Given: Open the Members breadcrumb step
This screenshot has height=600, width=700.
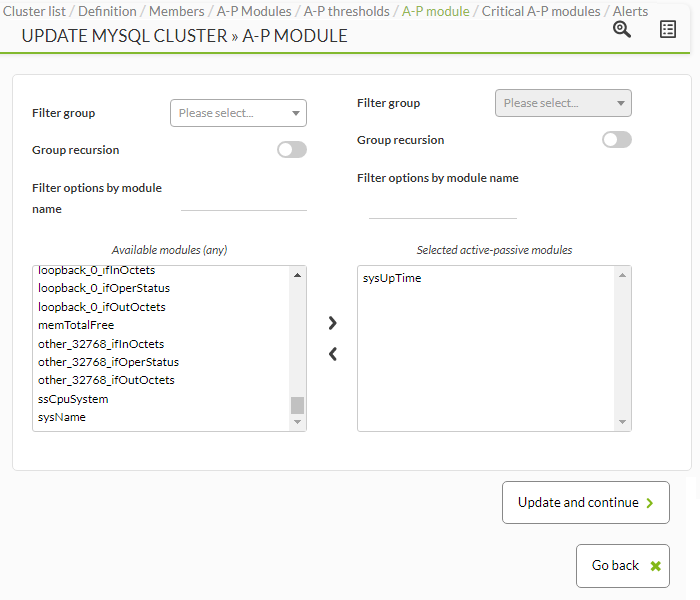Looking at the screenshot, I should [176, 11].
